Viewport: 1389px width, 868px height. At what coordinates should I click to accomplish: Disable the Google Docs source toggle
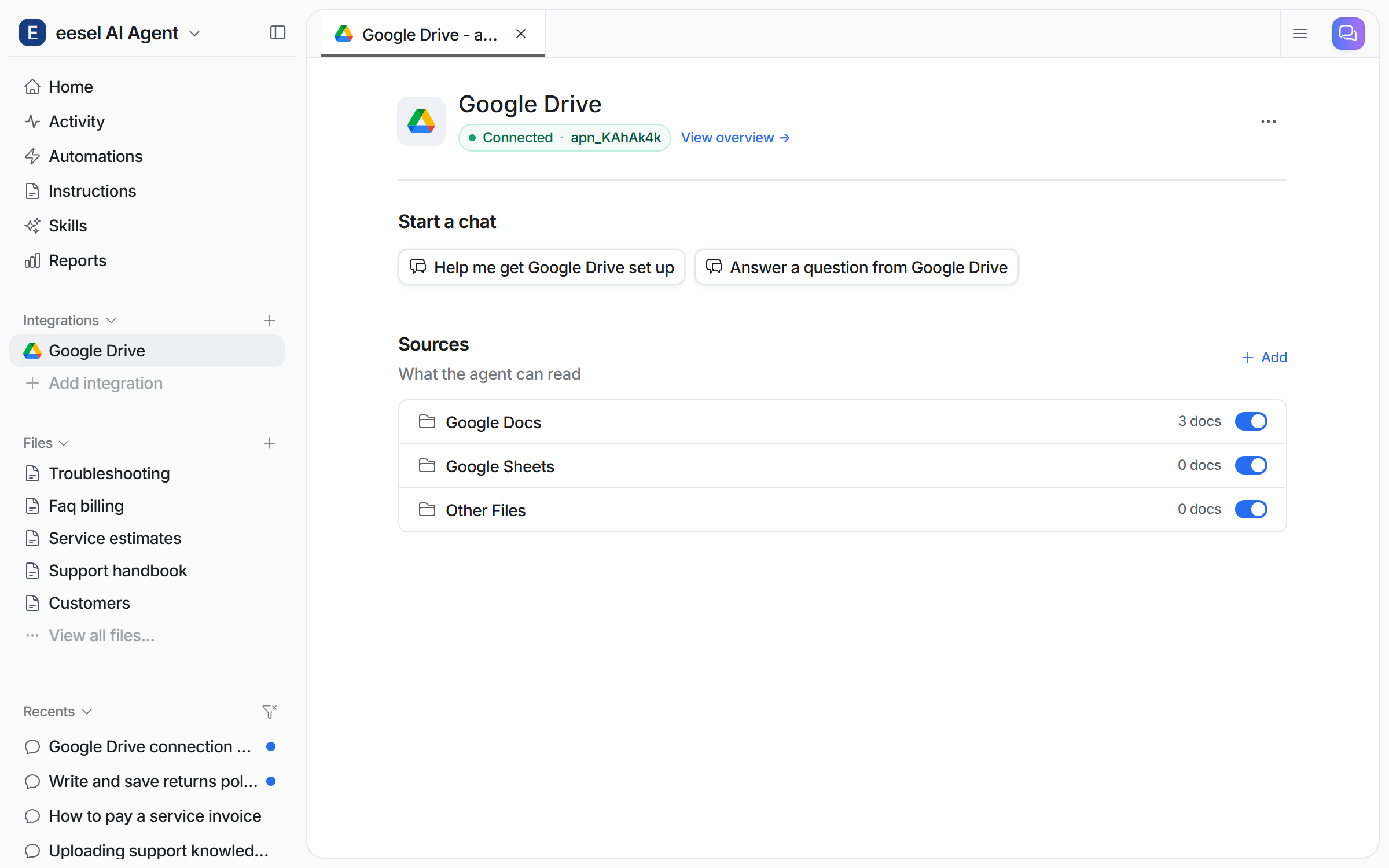point(1251,421)
